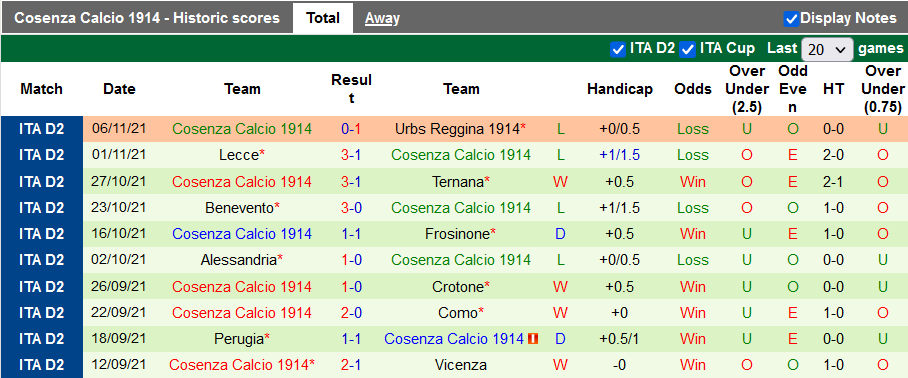Select ITA D2 cell in the 06/11/21 row

[x=42, y=129]
